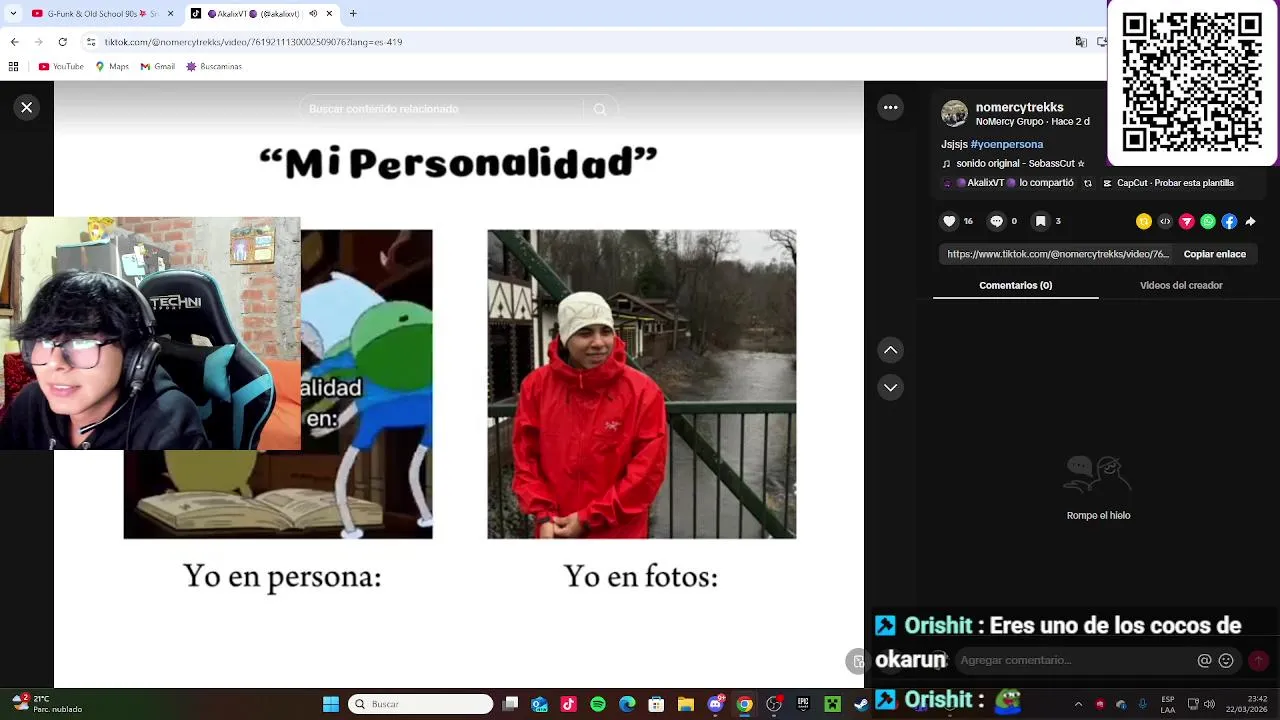The height and width of the screenshot is (720, 1280).
Task: Reload the page
Action: tap(63, 42)
